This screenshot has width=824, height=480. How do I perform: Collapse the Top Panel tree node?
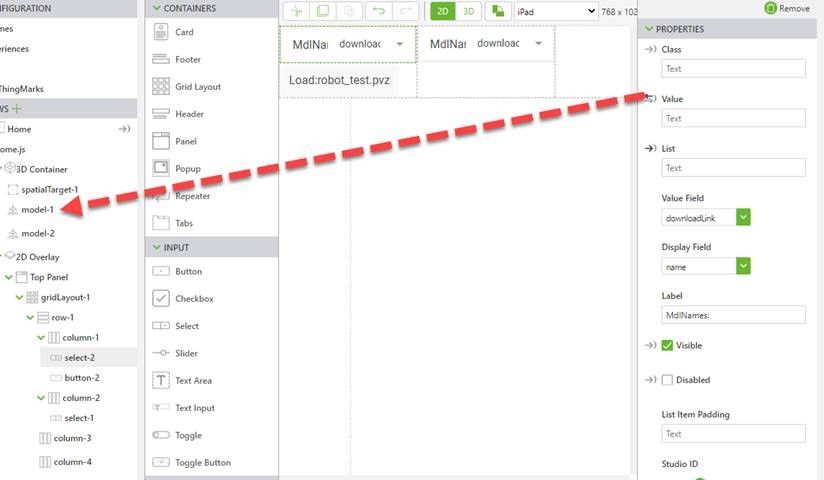click(8, 277)
